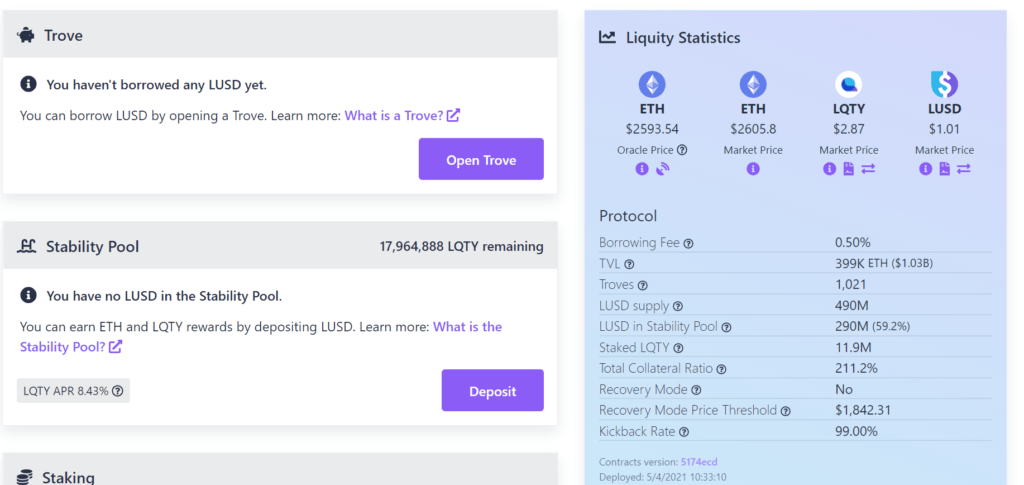Open the 'What is a Trove?' link
This screenshot has width=1024, height=485.
pos(402,116)
